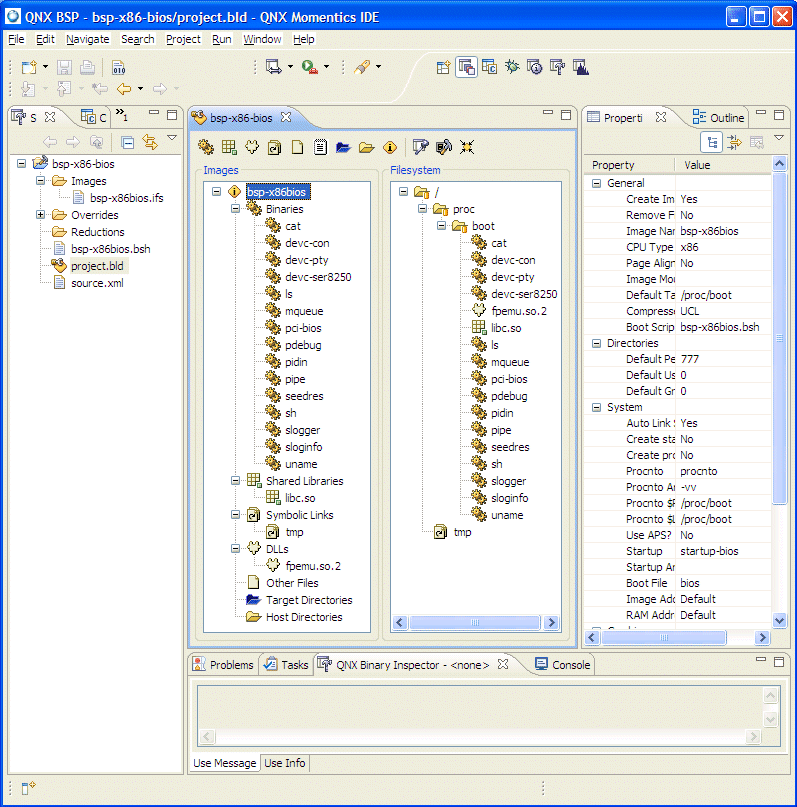The image size is (797, 807).
Task: Open the Debug perspective bug icon
Action: 511,67
